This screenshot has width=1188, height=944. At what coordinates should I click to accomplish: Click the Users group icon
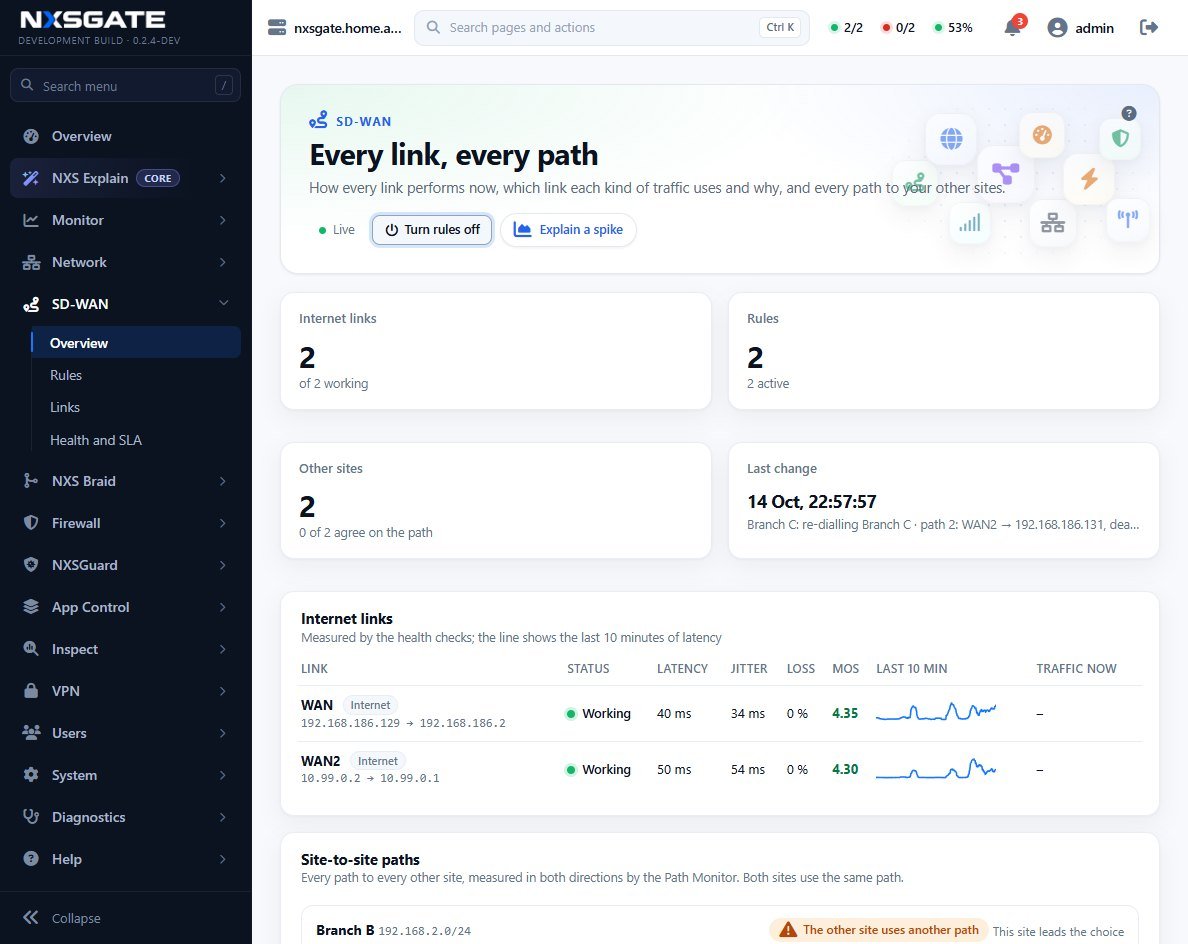(31, 733)
